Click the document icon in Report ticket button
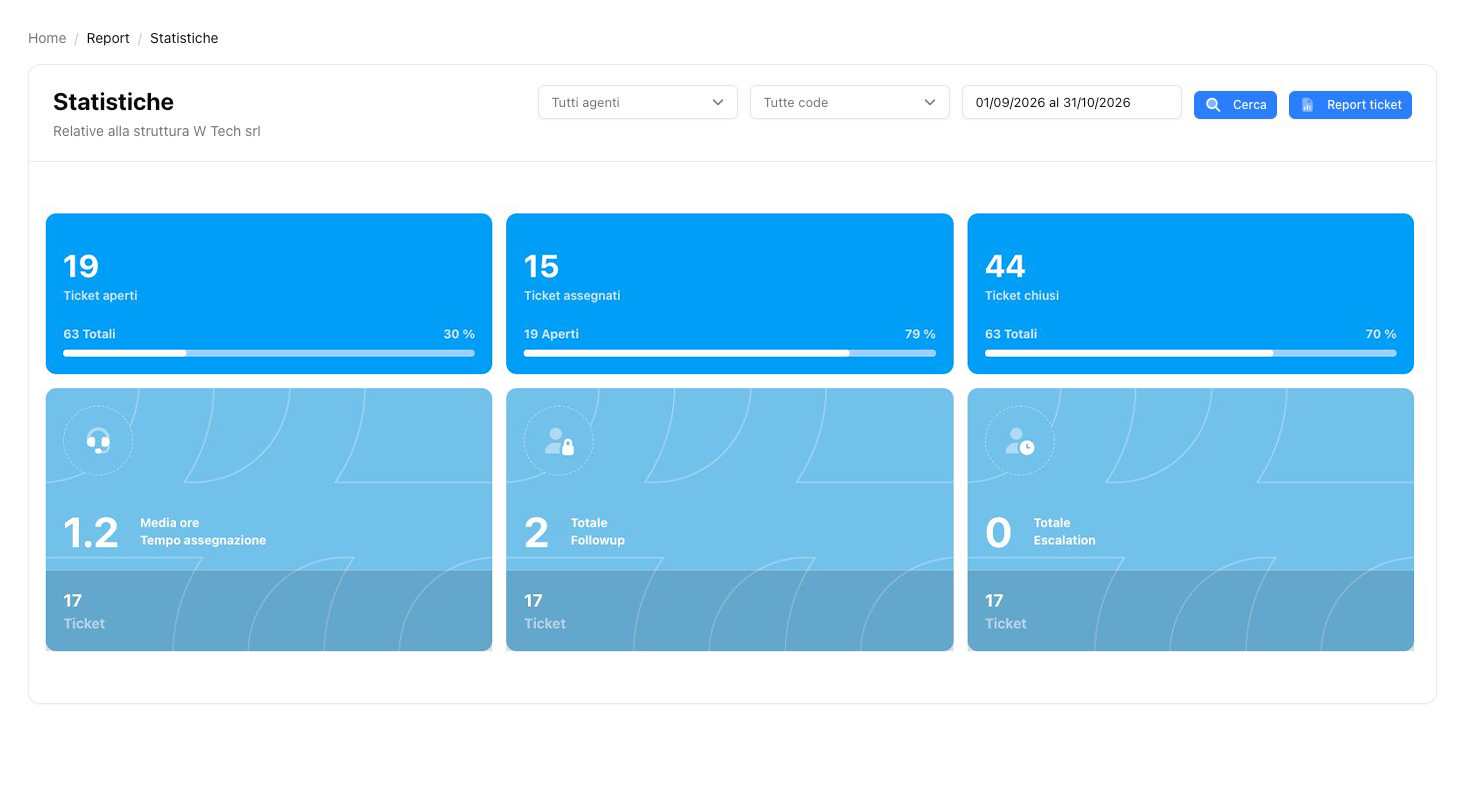This screenshot has width=1465, height=804. pos(1307,105)
